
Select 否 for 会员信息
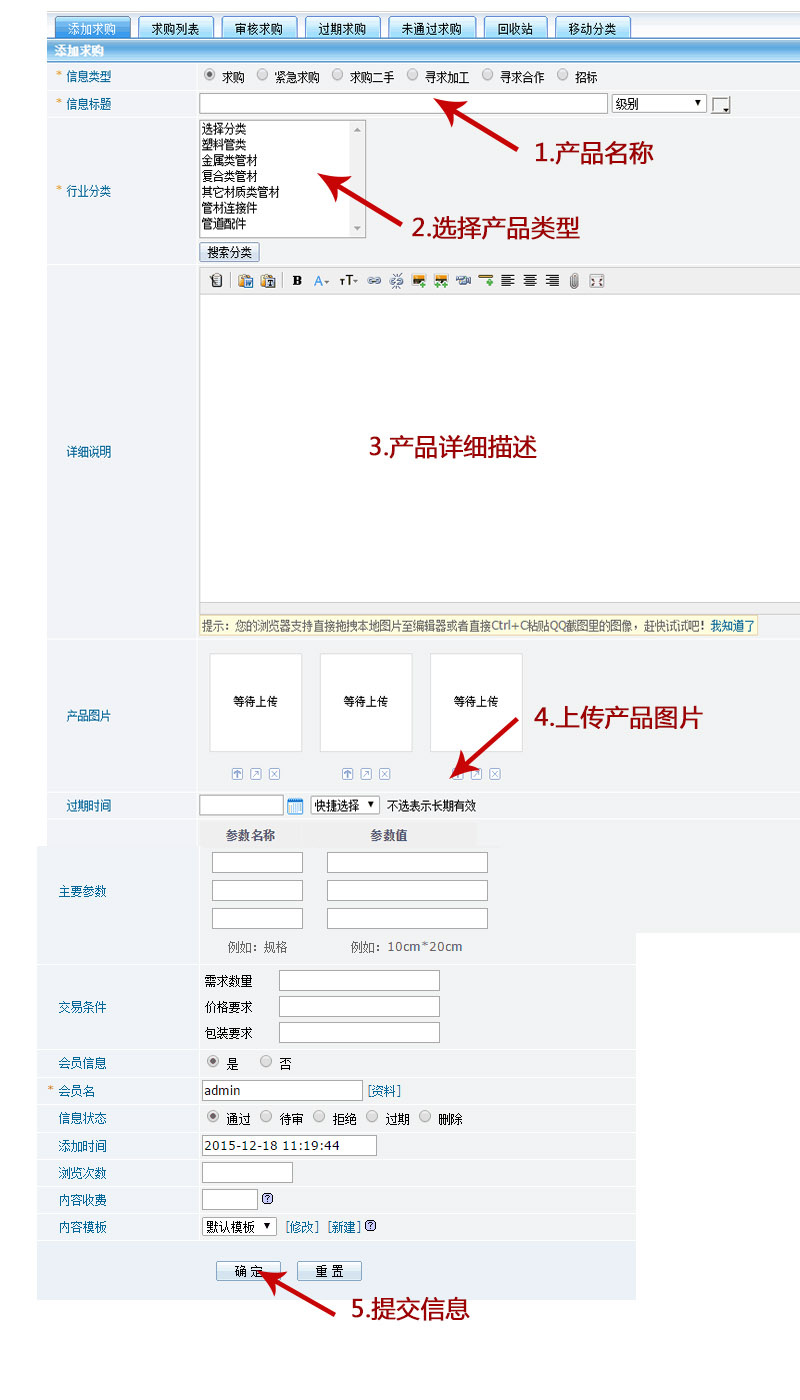click(266, 1062)
